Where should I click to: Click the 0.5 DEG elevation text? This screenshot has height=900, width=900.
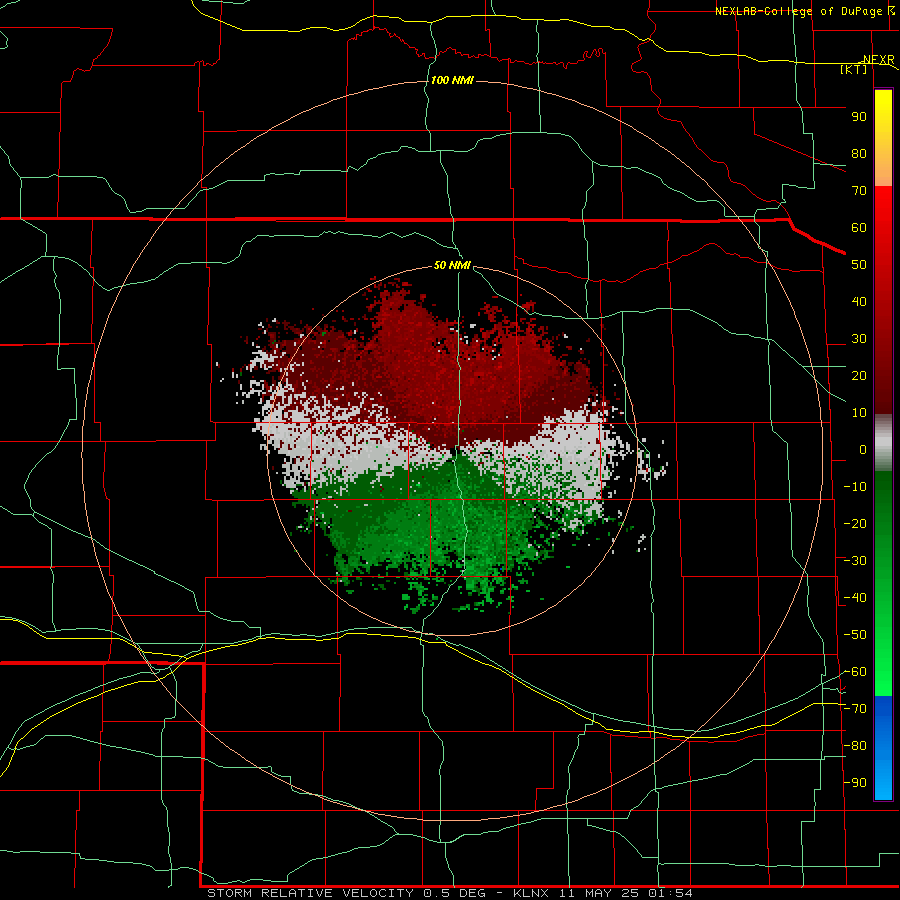coord(455,893)
